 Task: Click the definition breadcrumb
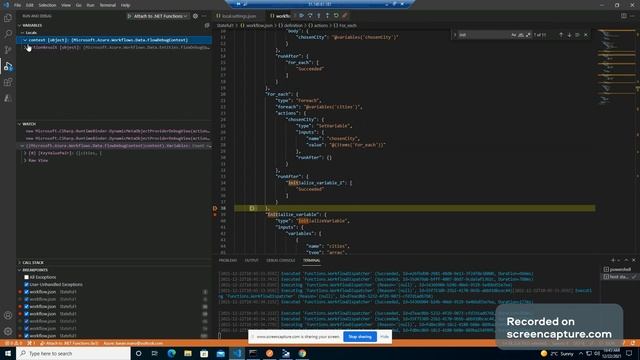[291, 25]
